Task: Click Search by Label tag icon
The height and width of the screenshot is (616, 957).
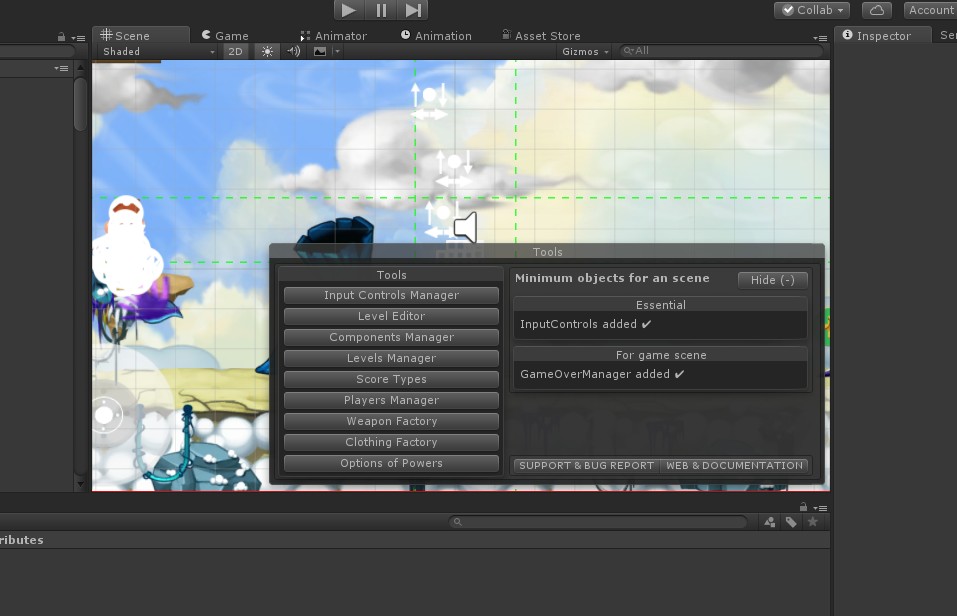Action: 791,522
